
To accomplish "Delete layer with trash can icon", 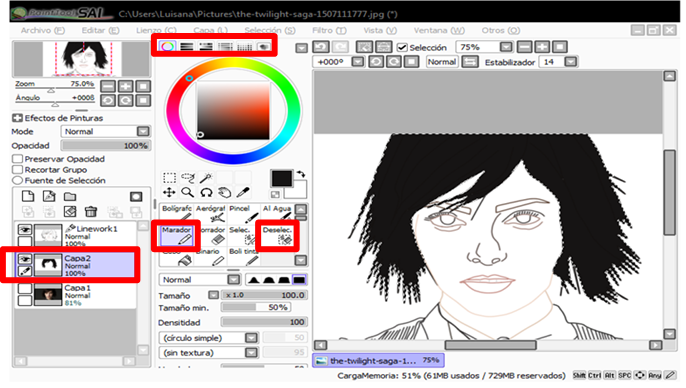I will coord(91,212).
